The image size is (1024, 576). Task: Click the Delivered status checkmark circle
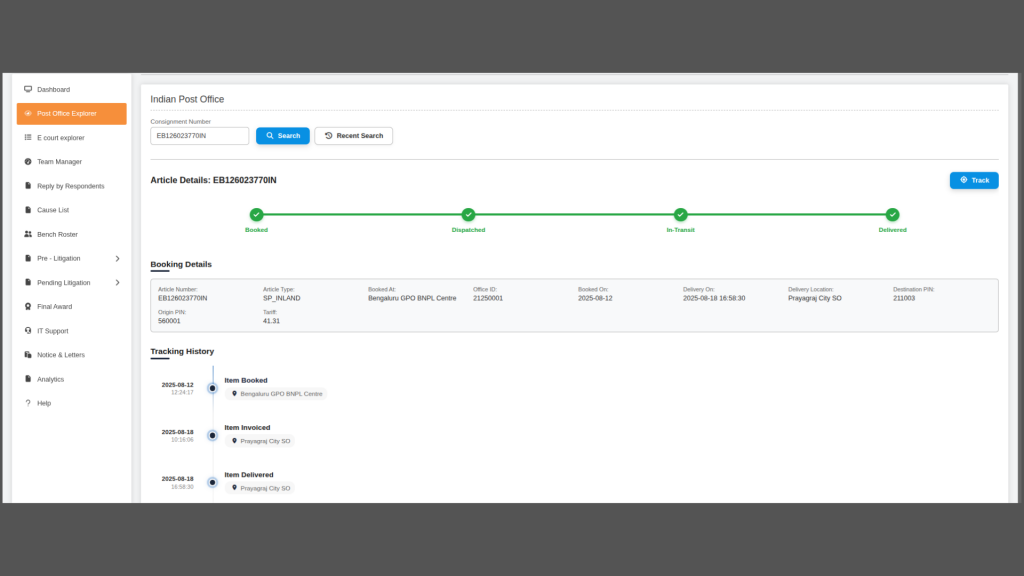892,215
